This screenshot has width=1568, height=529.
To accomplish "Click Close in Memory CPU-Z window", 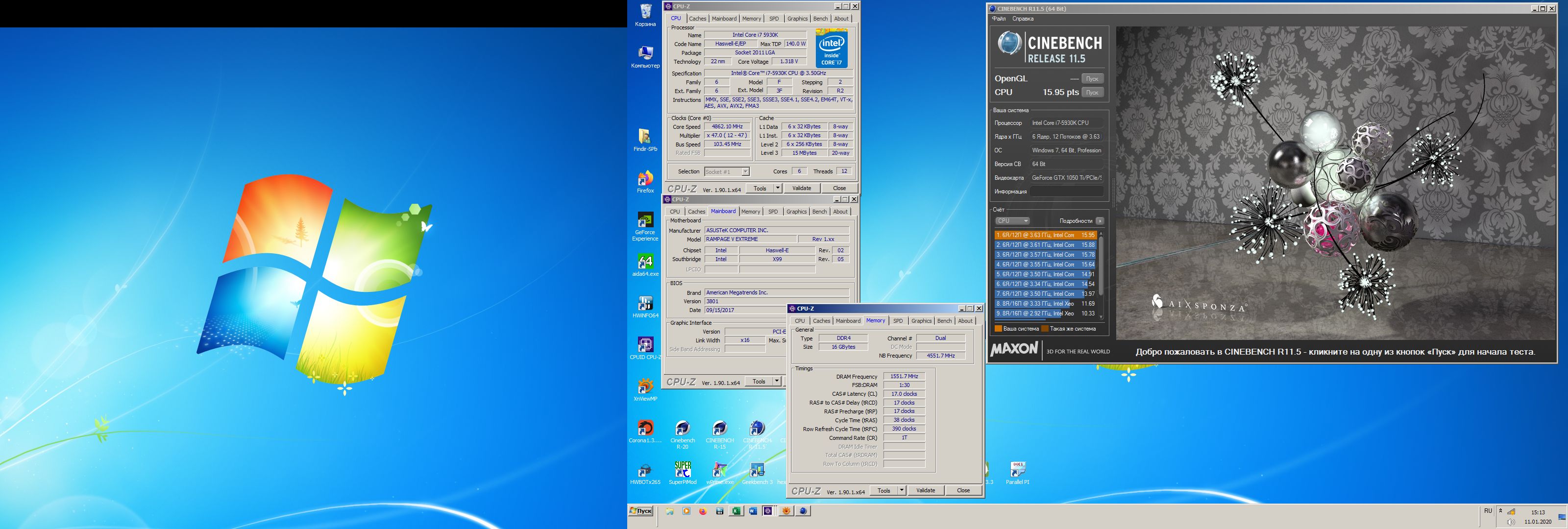I will tap(963, 490).
